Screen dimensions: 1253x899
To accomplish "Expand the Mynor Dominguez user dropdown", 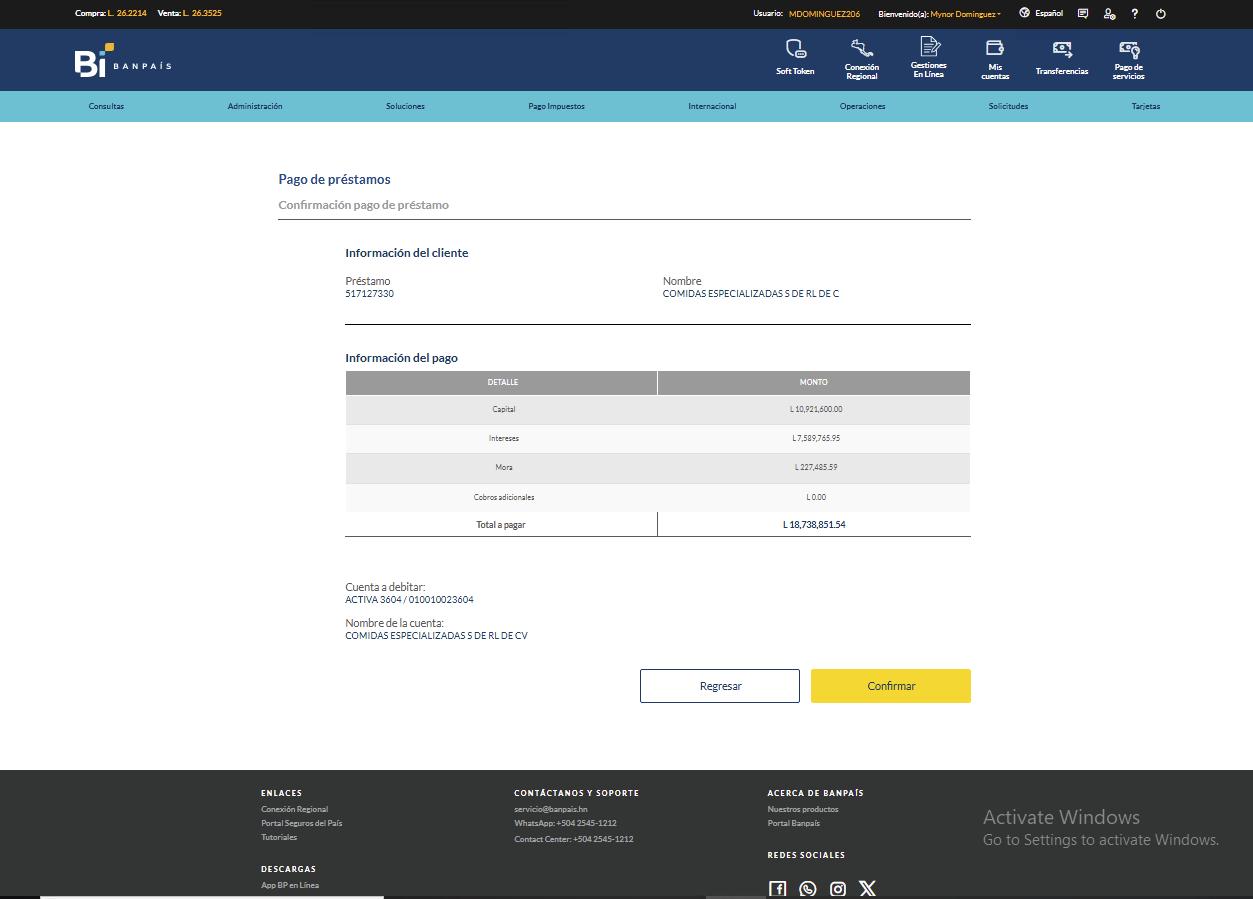I will pos(966,14).
